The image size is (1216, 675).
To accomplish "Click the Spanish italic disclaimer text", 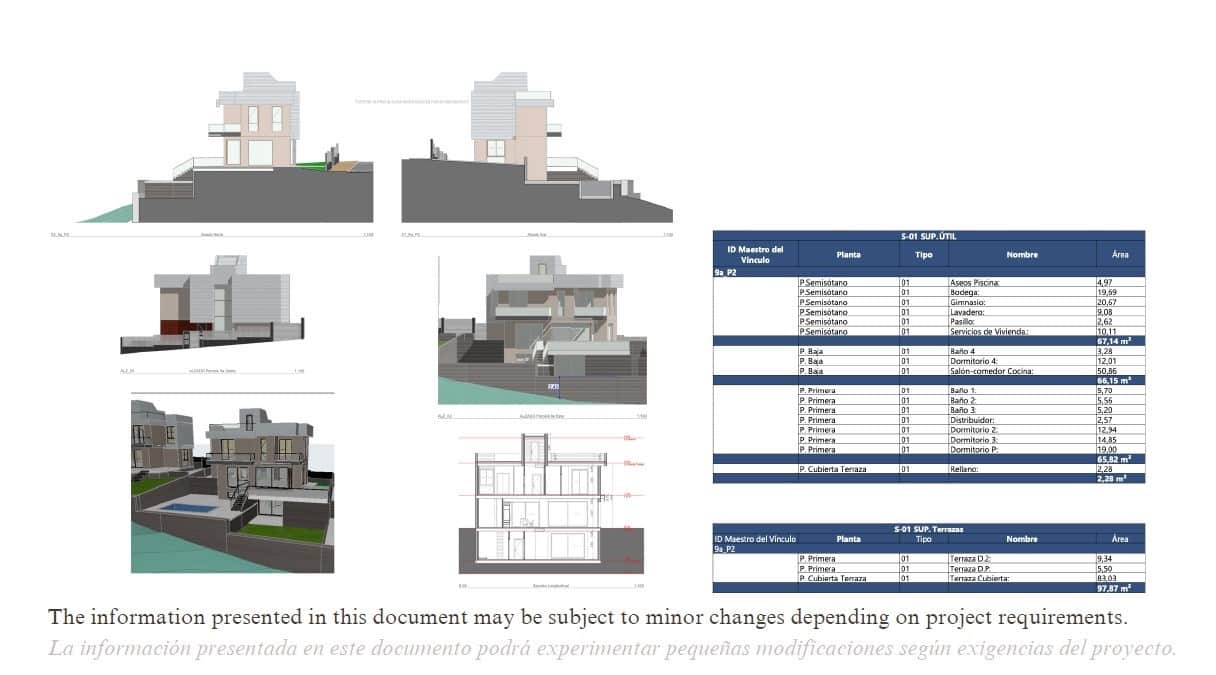I will 612,648.
